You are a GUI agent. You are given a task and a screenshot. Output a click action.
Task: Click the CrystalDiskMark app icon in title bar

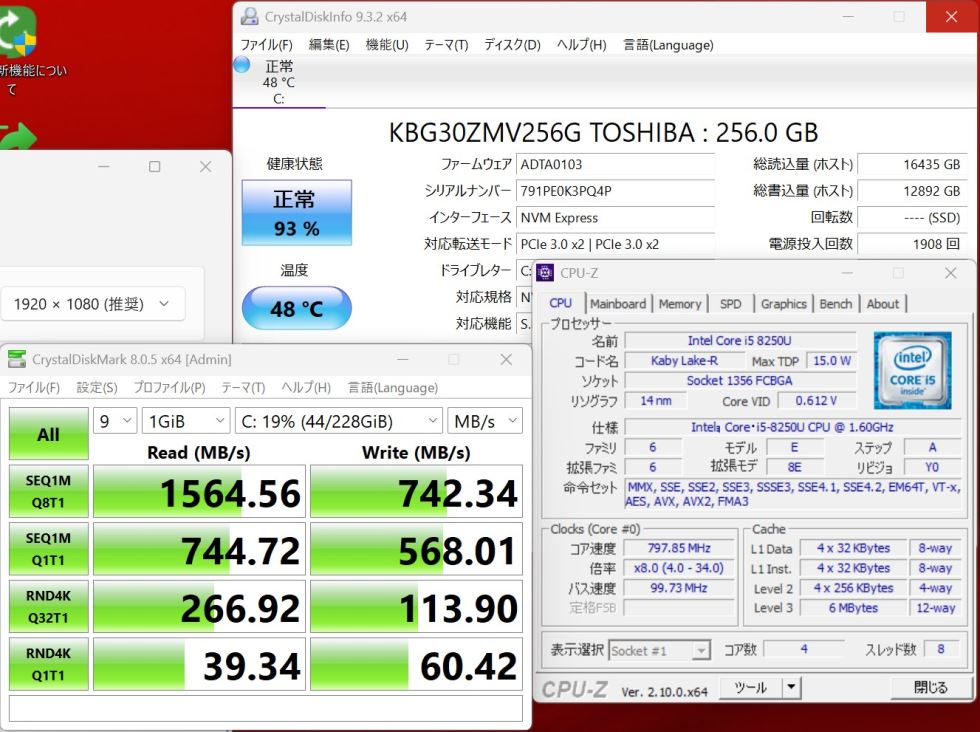coord(17,359)
